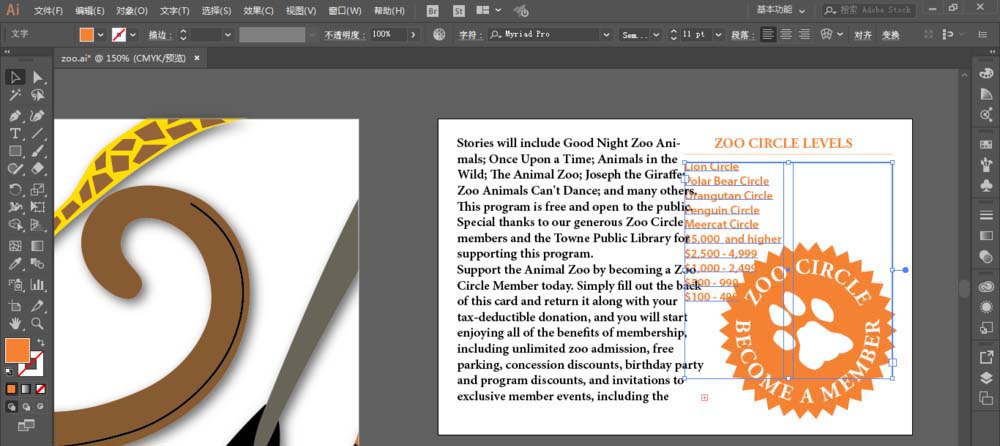1000x446 pixels.
Task: Enable right paragraph alignment
Action: point(804,34)
